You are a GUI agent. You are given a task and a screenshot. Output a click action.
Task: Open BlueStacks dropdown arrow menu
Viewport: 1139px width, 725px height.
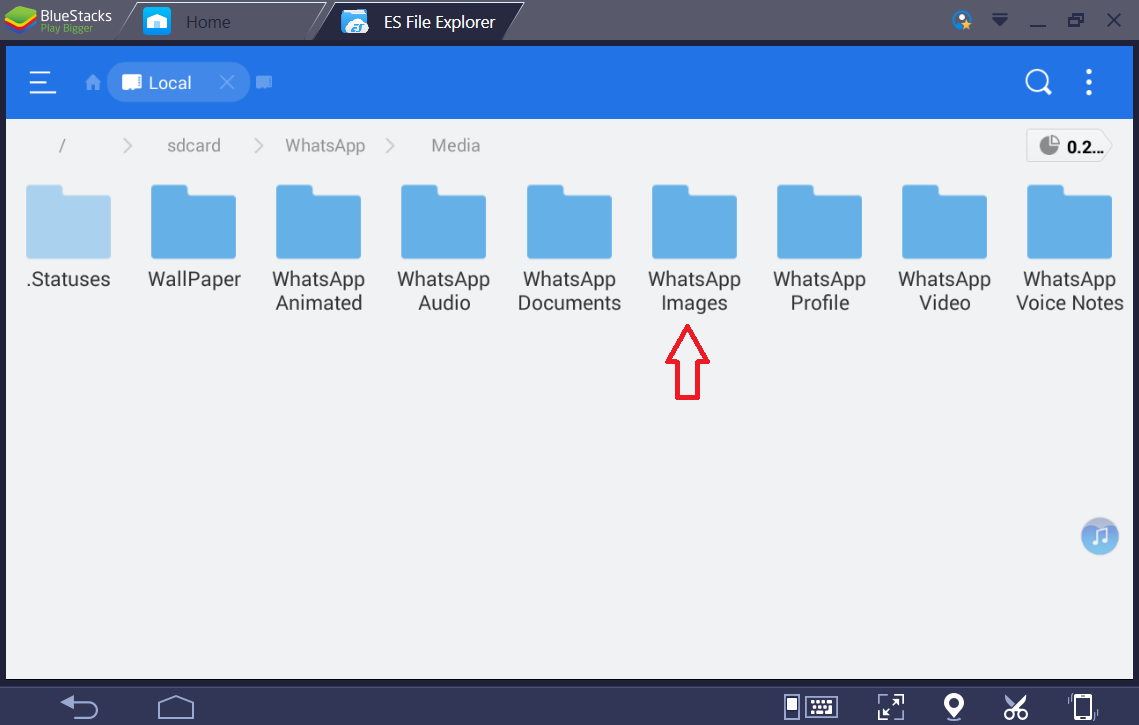click(x=1000, y=20)
